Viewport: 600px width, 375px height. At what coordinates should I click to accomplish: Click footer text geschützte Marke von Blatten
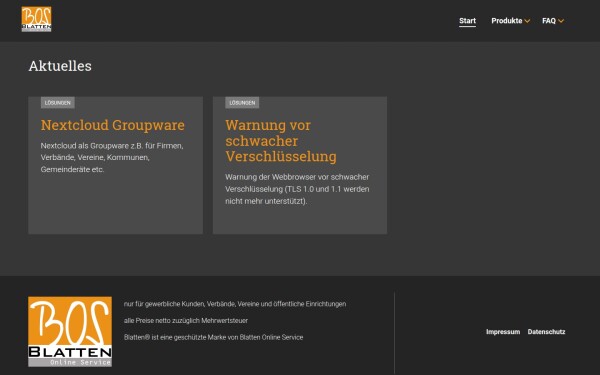pyautogui.click(x=214, y=337)
